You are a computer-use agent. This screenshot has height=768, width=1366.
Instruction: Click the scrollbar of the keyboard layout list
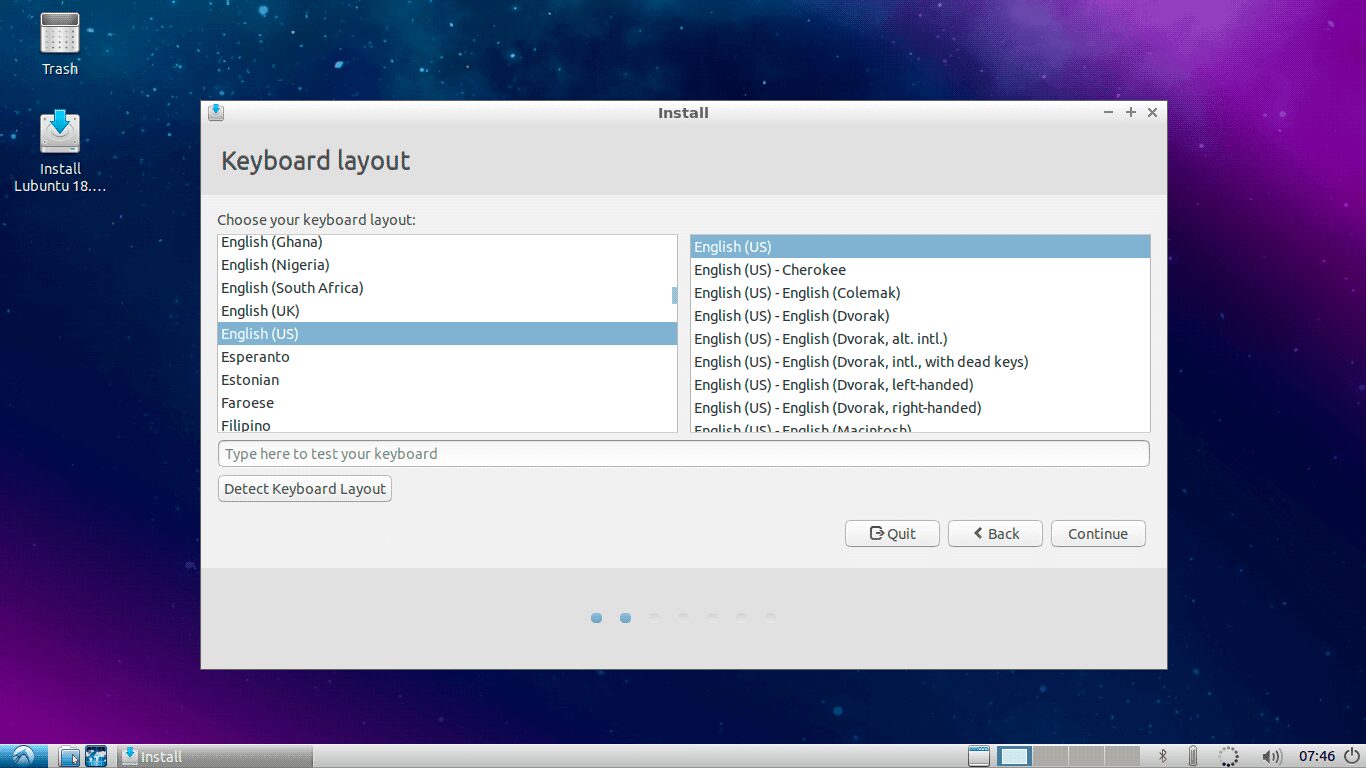672,295
